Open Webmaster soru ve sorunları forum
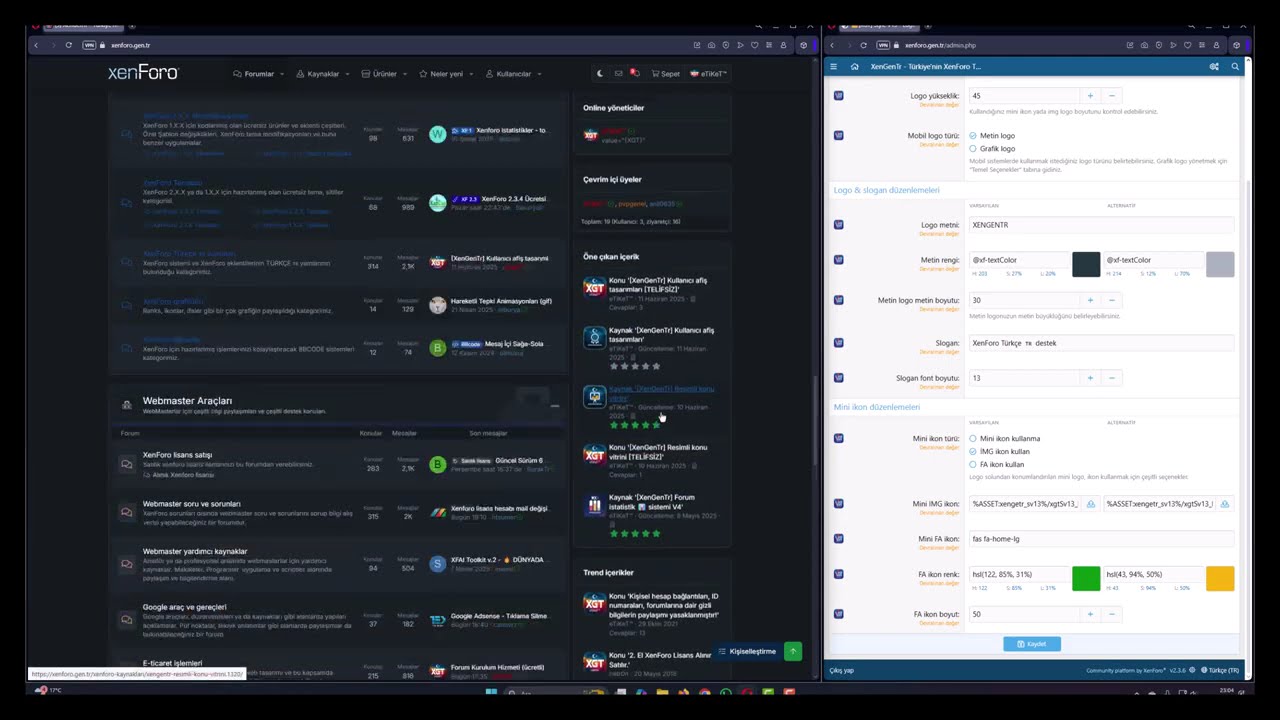 (191, 504)
